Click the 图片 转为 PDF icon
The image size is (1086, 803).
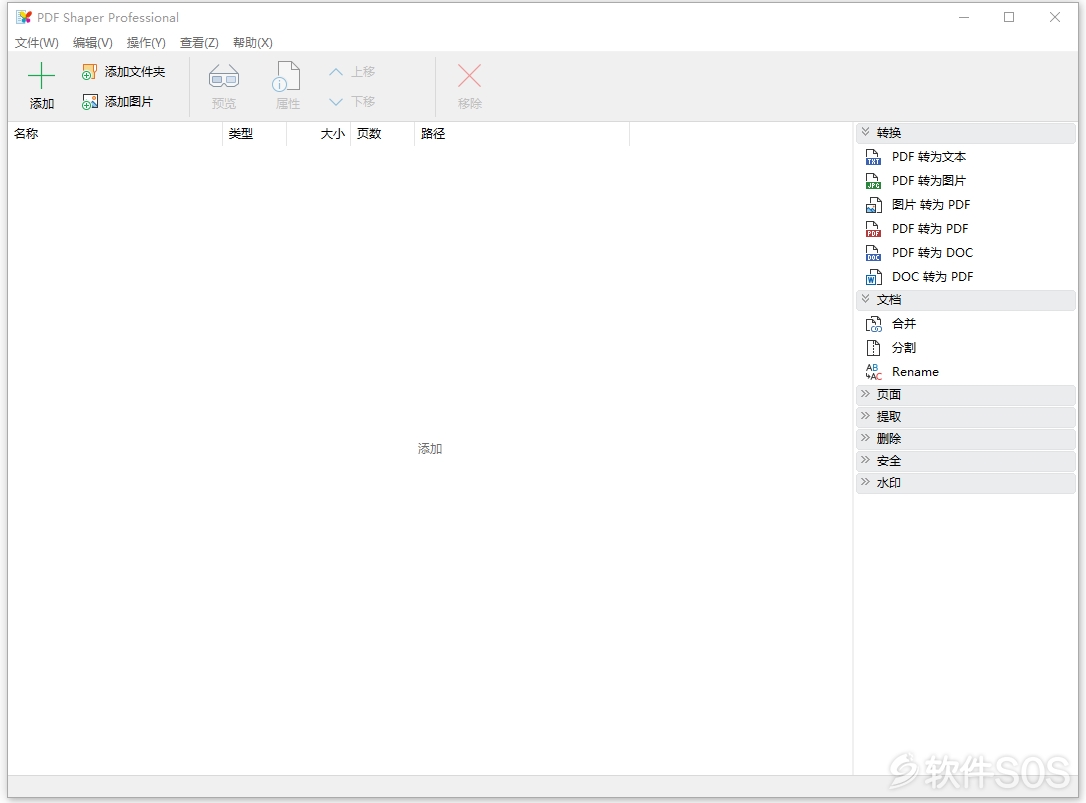tap(873, 205)
